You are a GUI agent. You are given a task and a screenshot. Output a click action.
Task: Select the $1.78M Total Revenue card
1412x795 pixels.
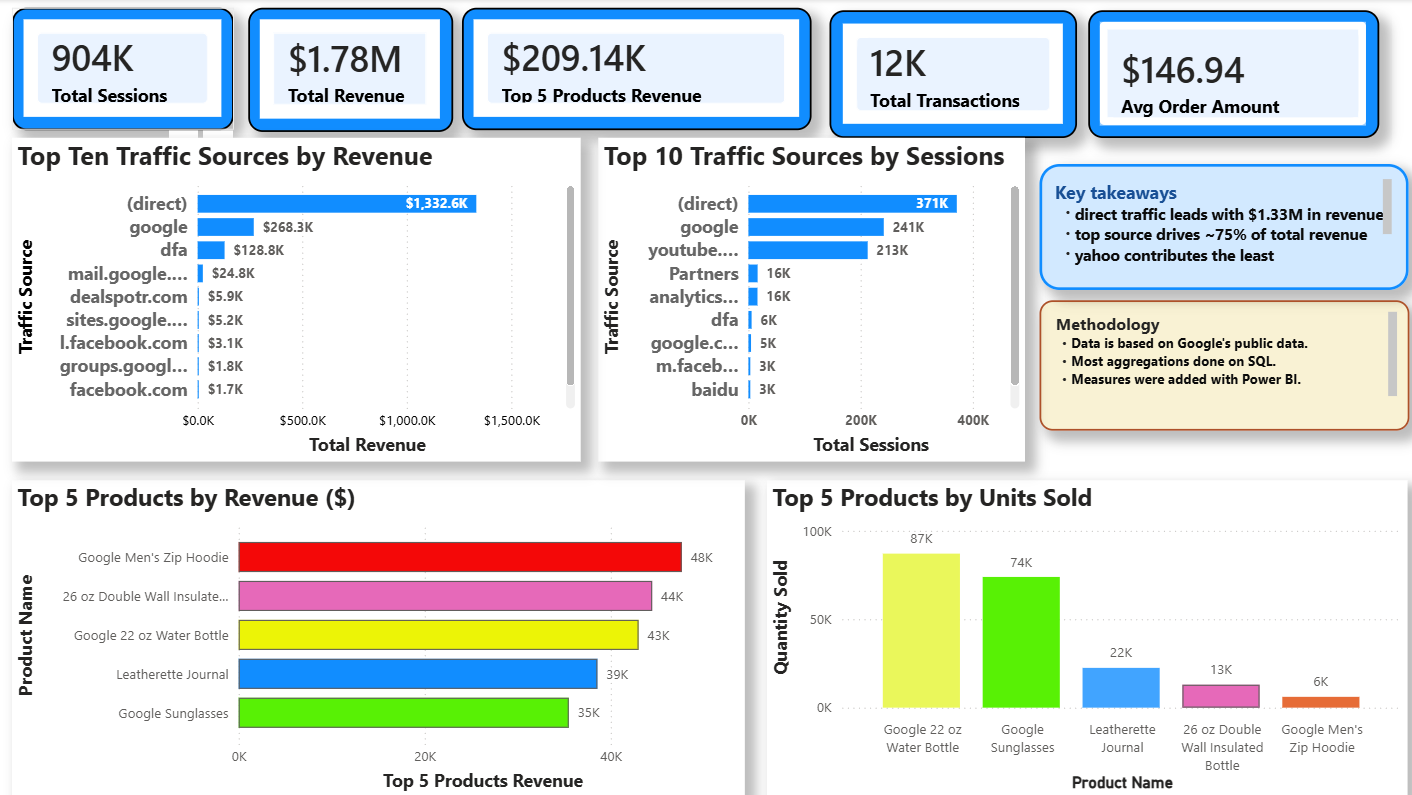(349, 69)
